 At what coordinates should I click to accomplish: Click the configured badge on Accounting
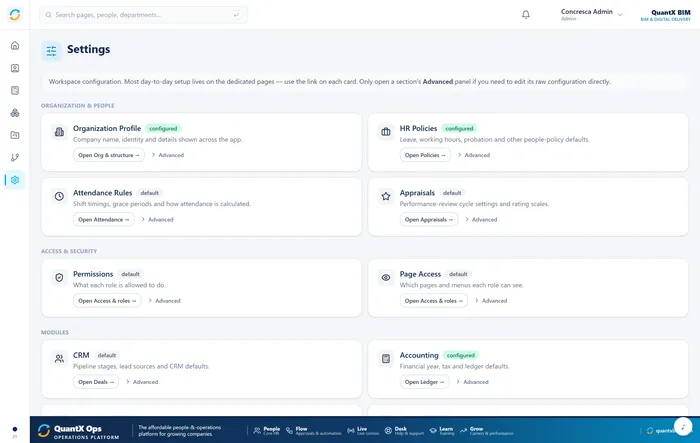click(x=461, y=355)
